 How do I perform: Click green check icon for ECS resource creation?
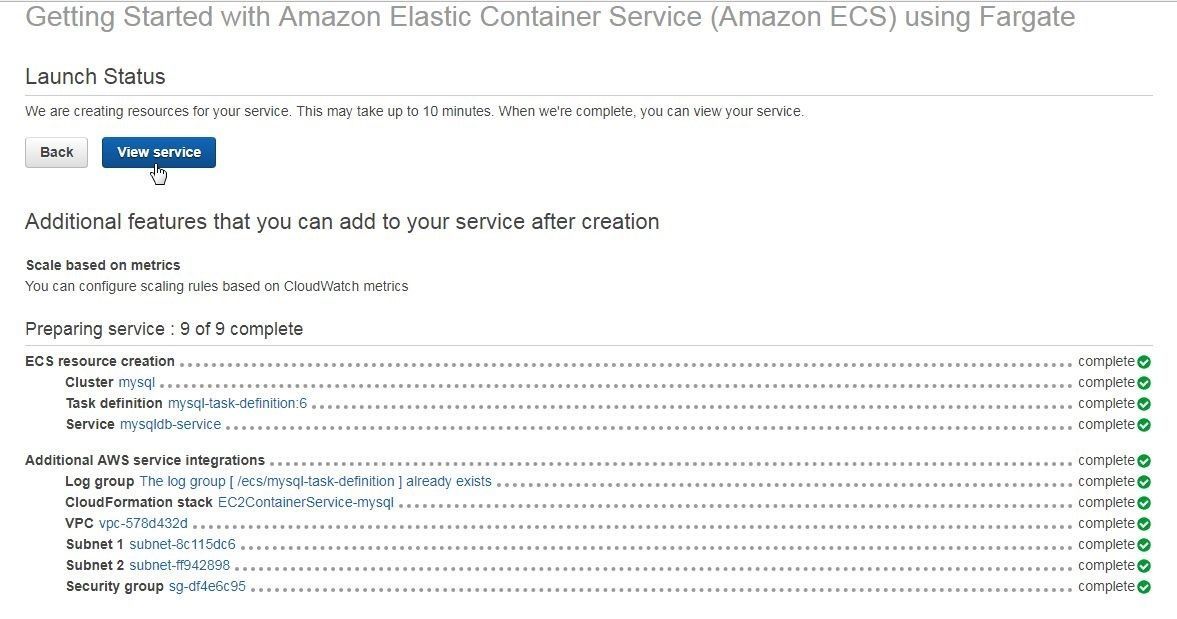pyautogui.click(x=1144, y=362)
